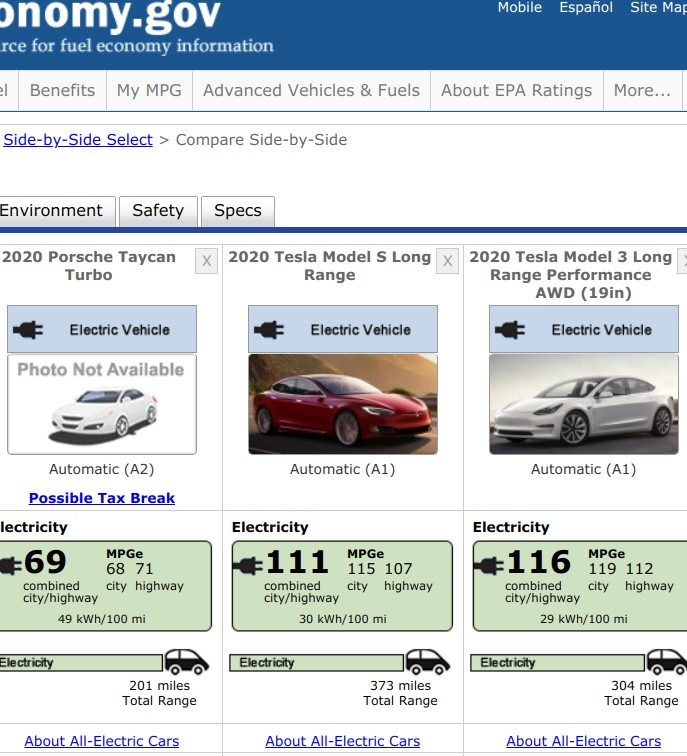The width and height of the screenshot is (687, 756).
Task: Click the plug icon beside the 111 MPGe rating
Action: point(248,565)
